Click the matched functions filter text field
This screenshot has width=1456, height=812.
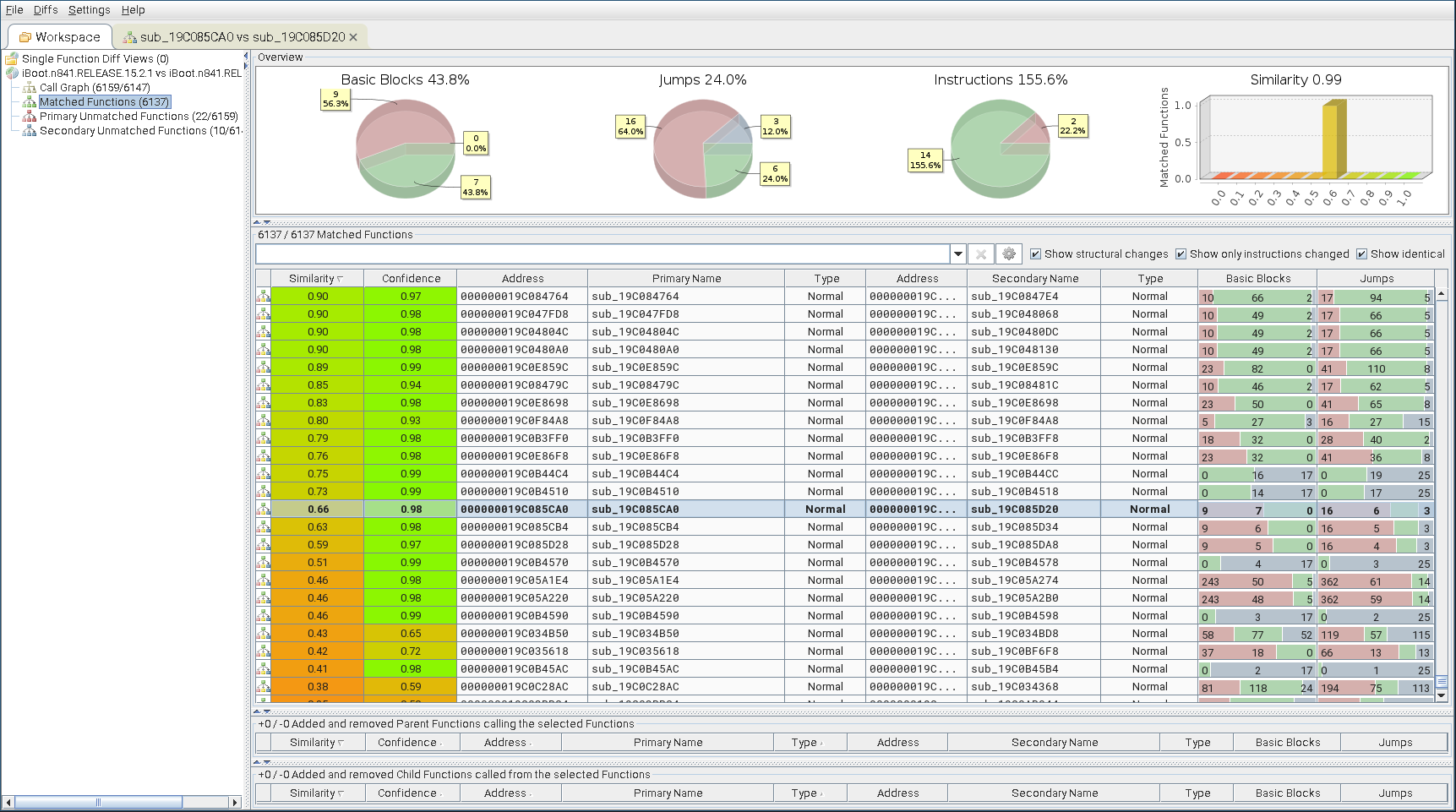pyautogui.click(x=602, y=254)
